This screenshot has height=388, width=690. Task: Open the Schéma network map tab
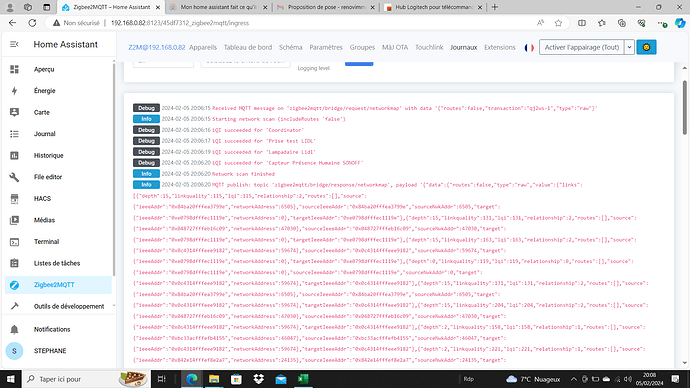click(290, 47)
